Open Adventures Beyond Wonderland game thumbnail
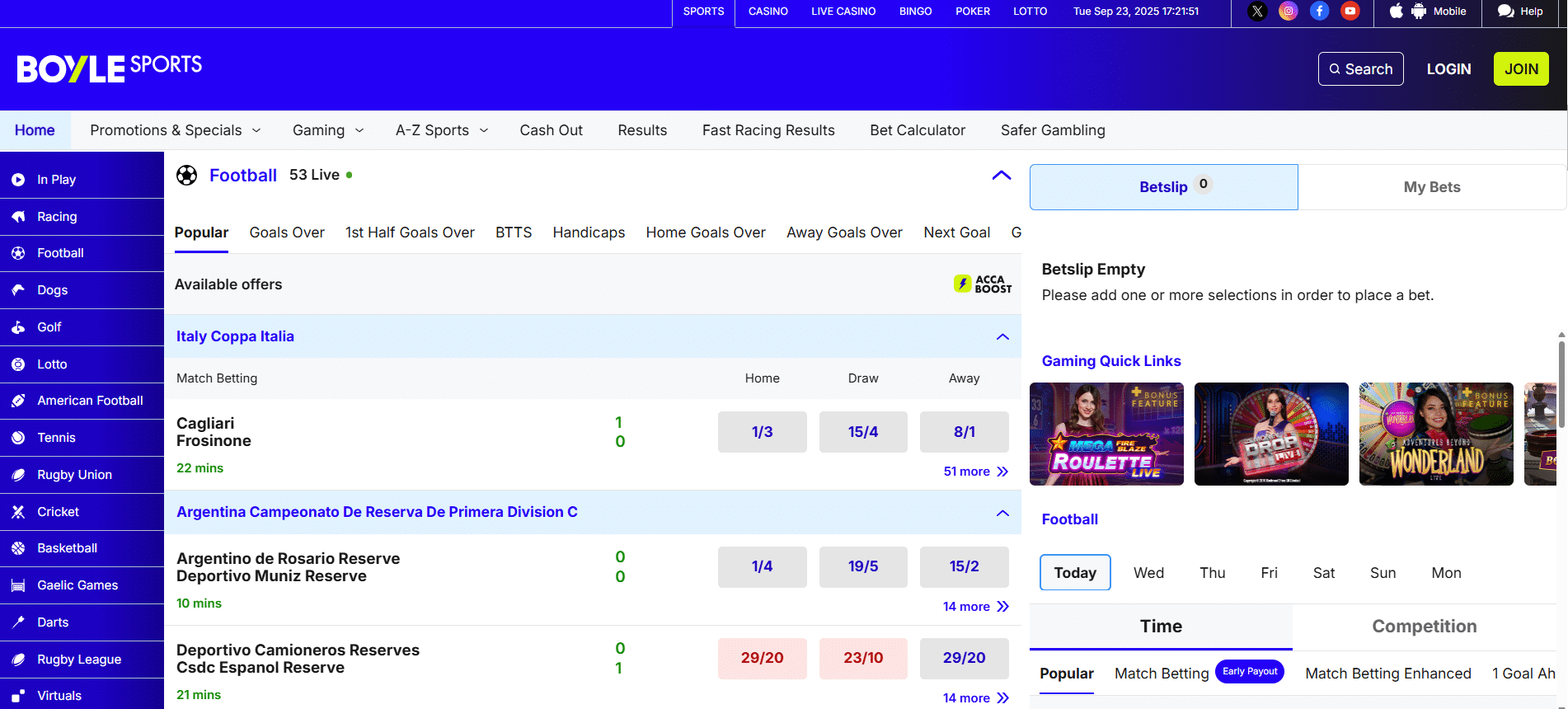The image size is (1568, 709). 1436,434
